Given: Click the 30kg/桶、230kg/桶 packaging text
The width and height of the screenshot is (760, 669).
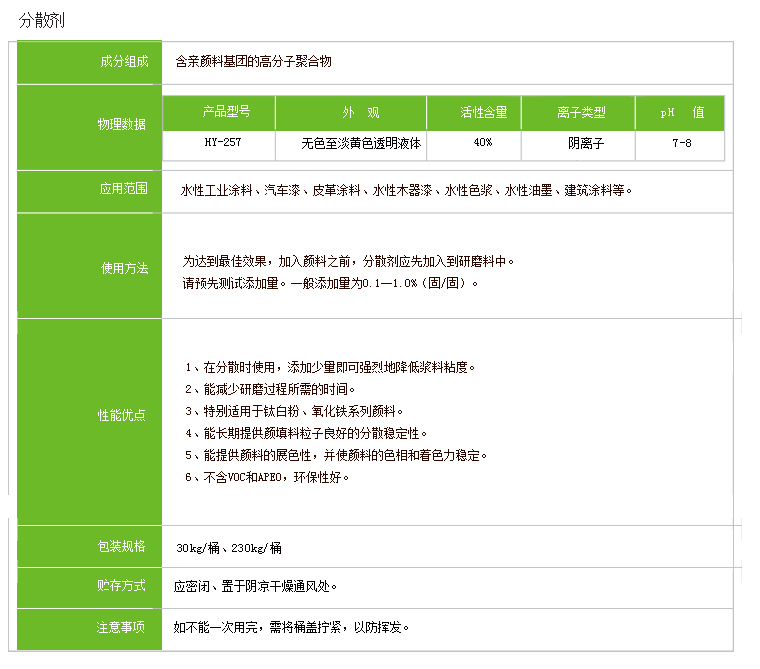Looking at the screenshot, I should (x=229, y=548).
